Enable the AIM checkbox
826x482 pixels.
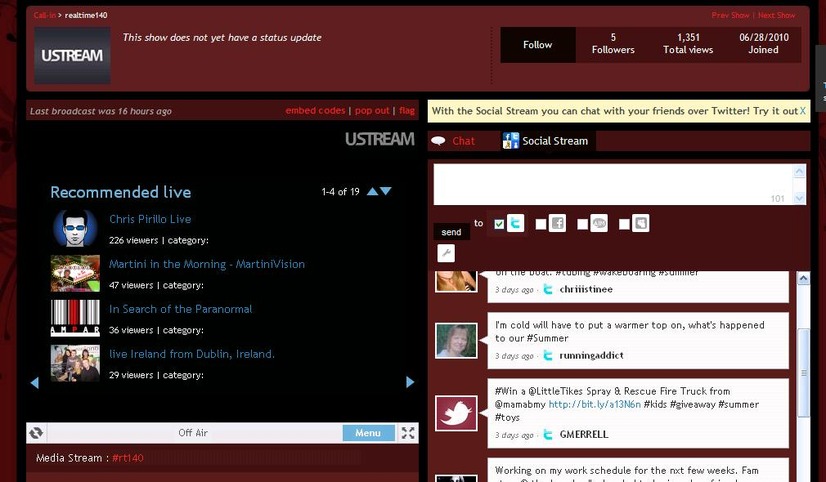[582, 224]
